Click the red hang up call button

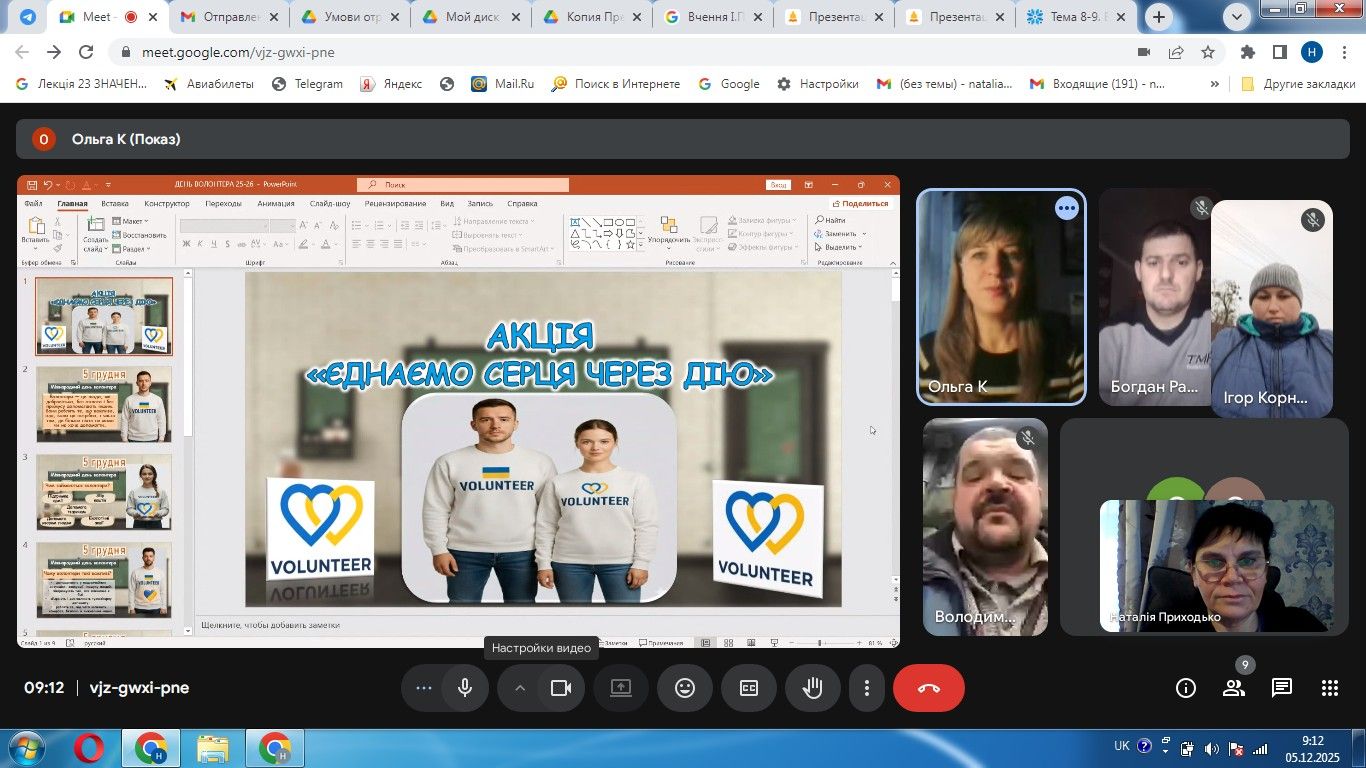928,688
